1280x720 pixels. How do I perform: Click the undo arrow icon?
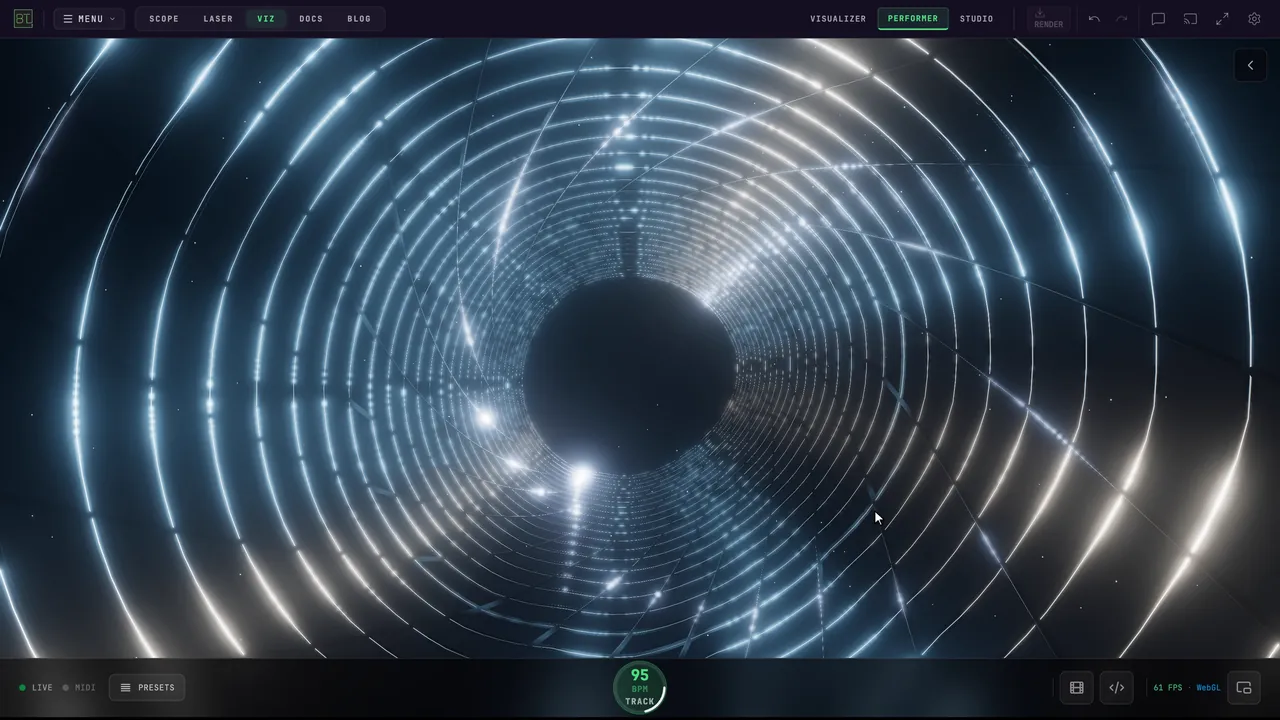pyautogui.click(x=1094, y=19)
